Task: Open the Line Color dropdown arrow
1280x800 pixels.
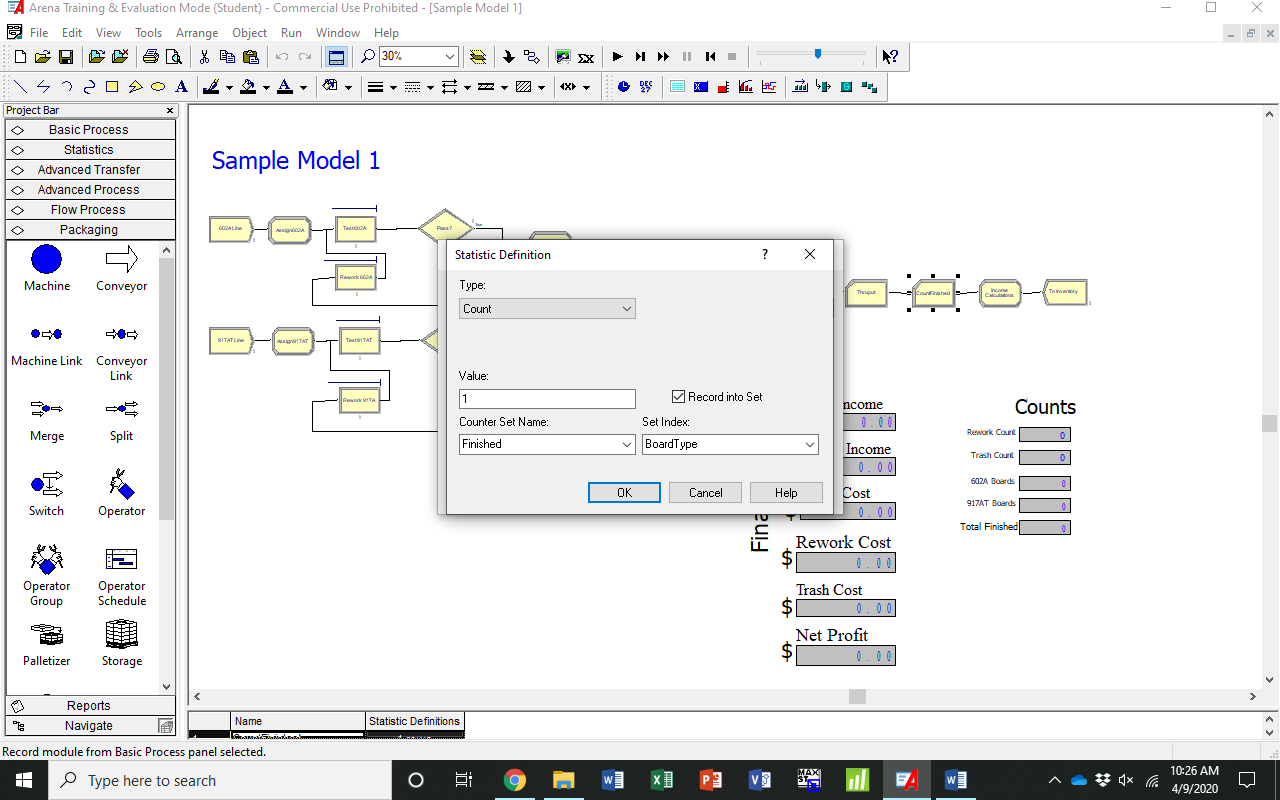Action: coord(229,87)
